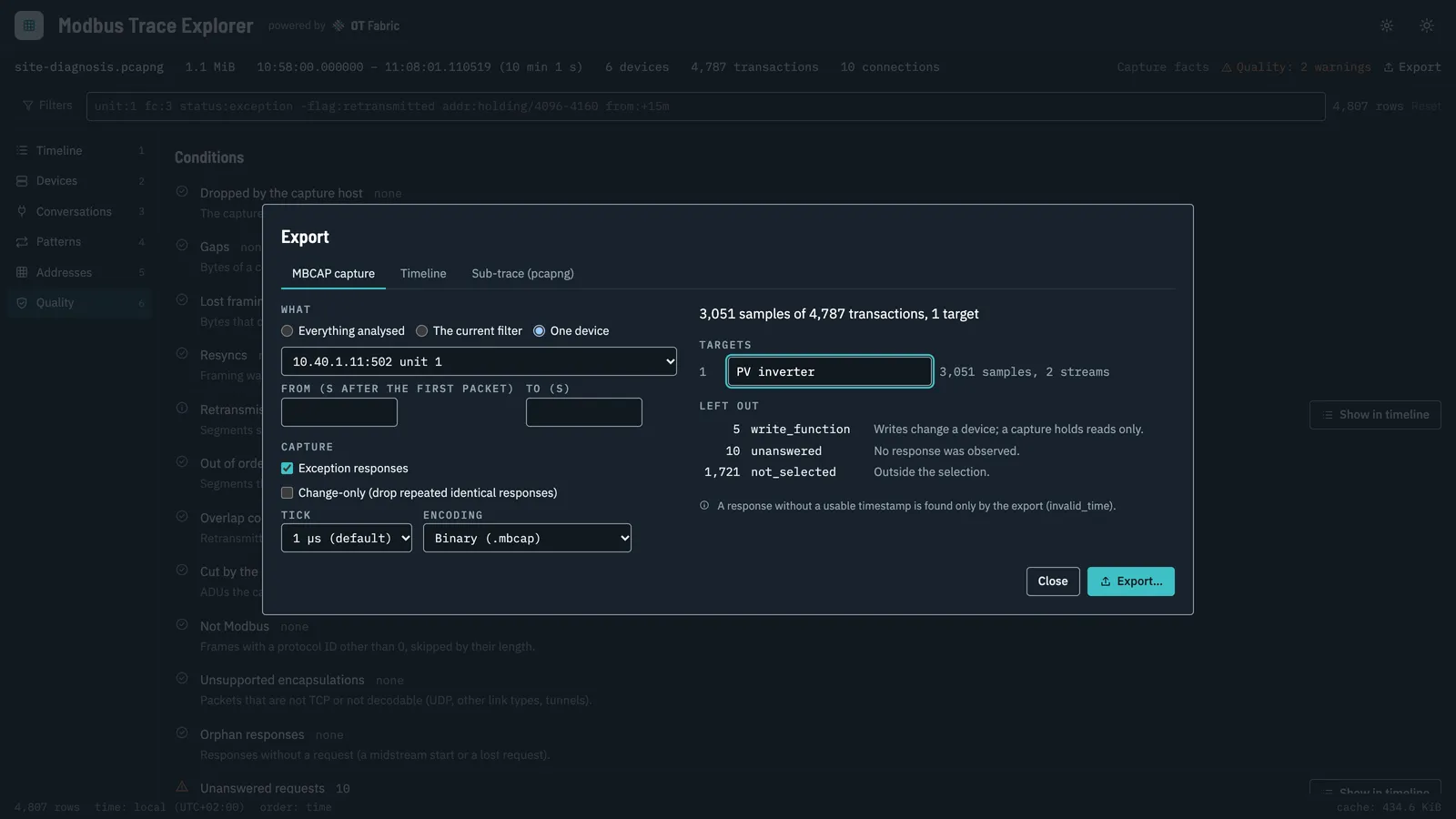Toggle the bright theme sun icon

click(x=1427, y=25)
